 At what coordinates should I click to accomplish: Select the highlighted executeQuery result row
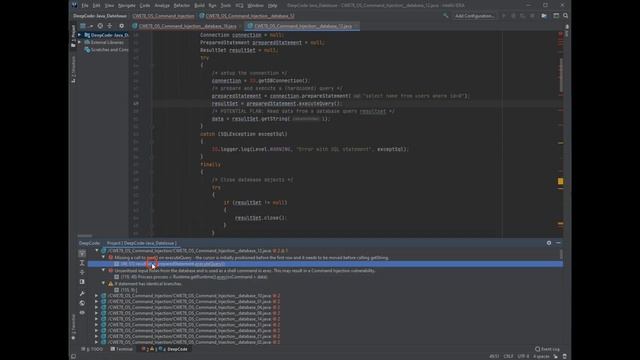(325, 264)
